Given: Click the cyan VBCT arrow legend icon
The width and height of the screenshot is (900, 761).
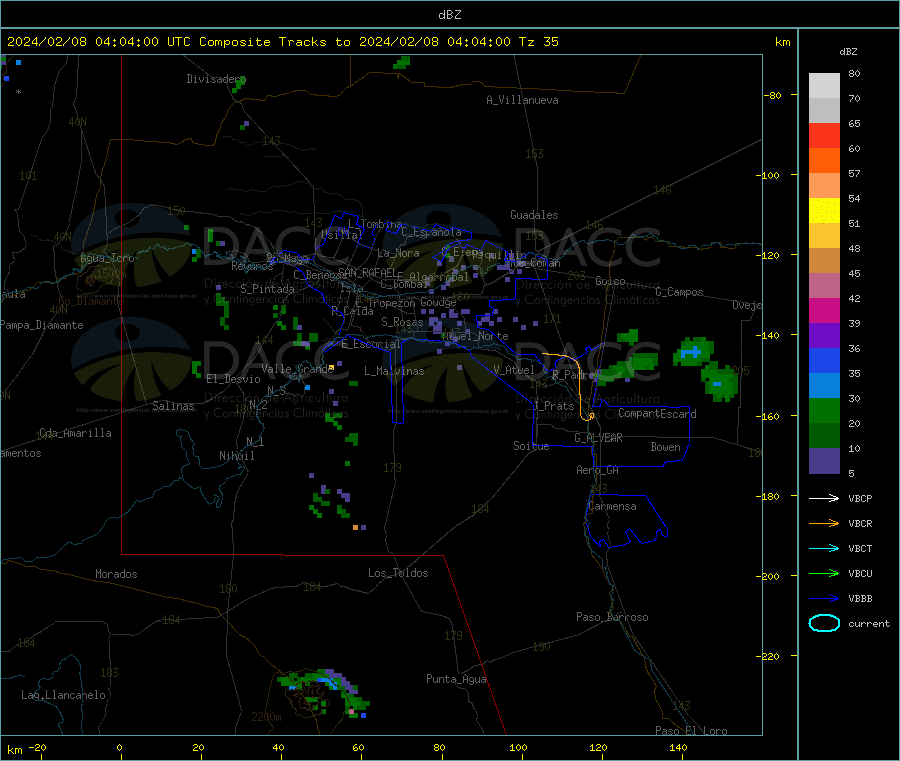Looking at the screenshot, I should pyautogui.click(x=824, y=549).
